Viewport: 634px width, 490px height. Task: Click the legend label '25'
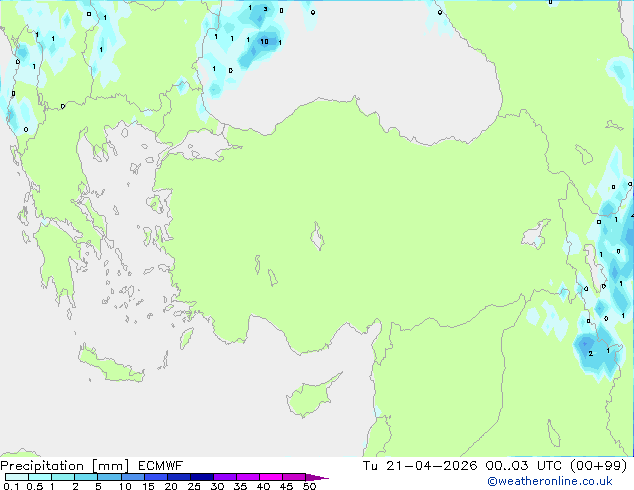pyautogui.click(x=194, y=486)
